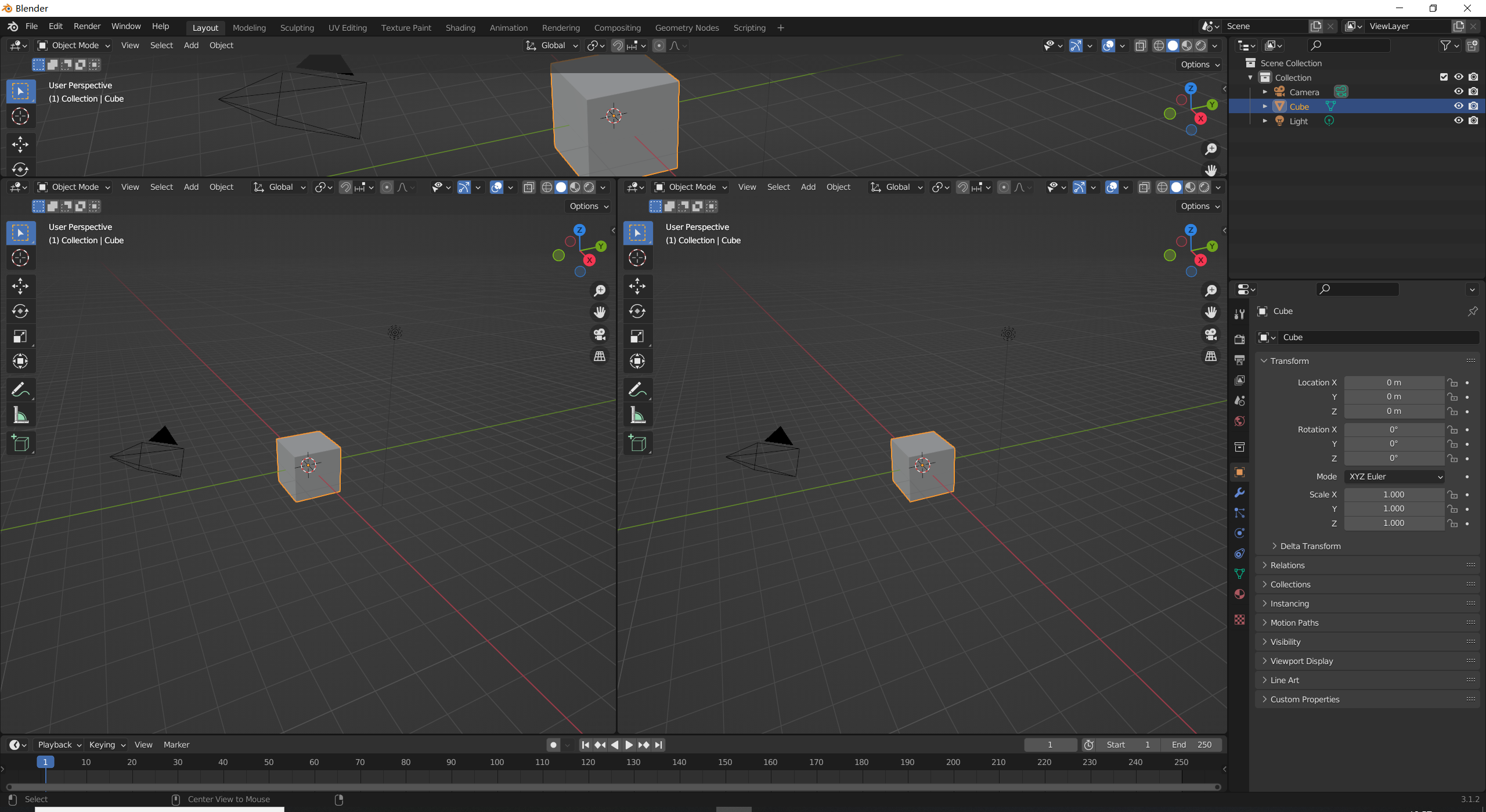Click the play animation button
The height and width of the screenshot is (812, 1486).
[x=629, y=745]
